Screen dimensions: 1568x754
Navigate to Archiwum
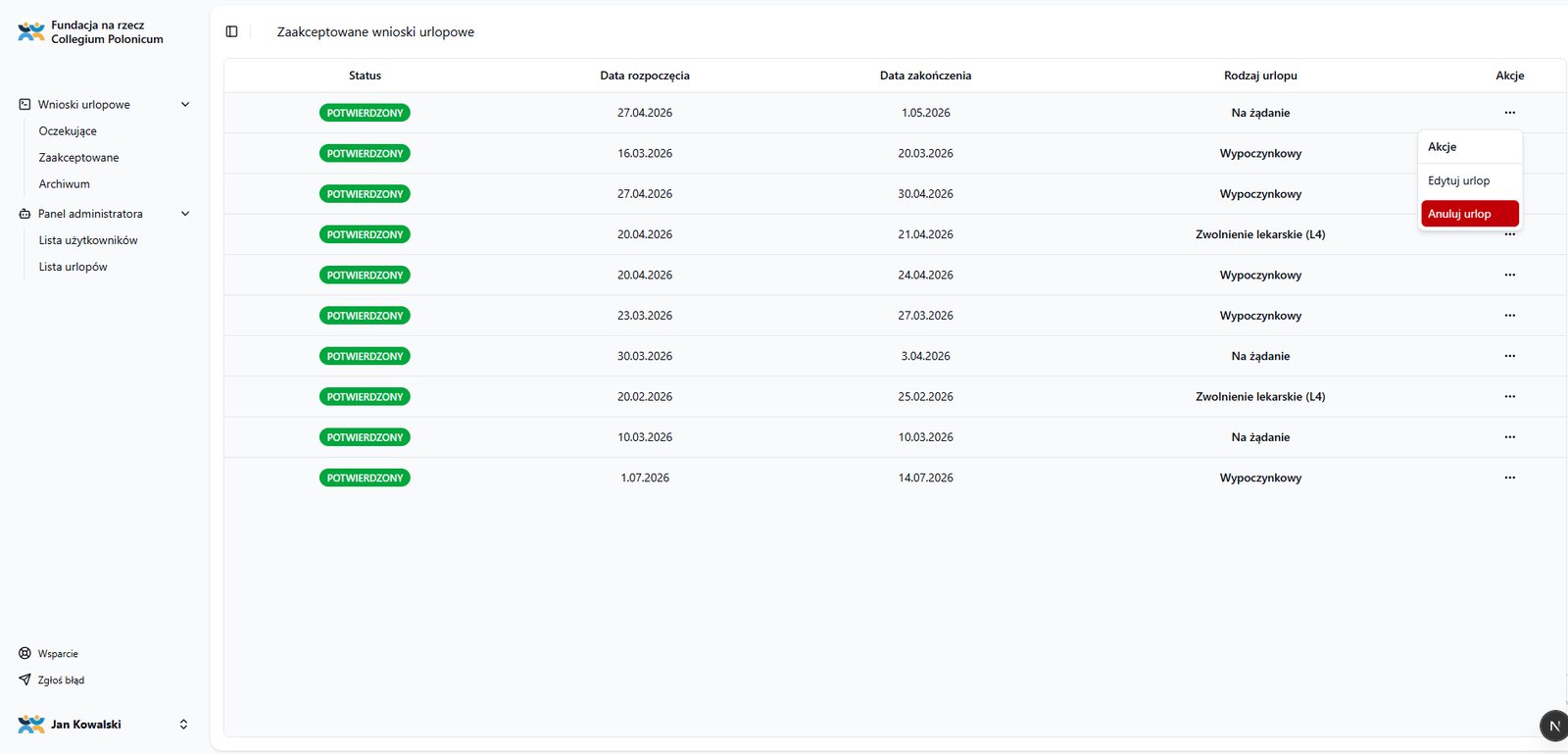point(65,184)
